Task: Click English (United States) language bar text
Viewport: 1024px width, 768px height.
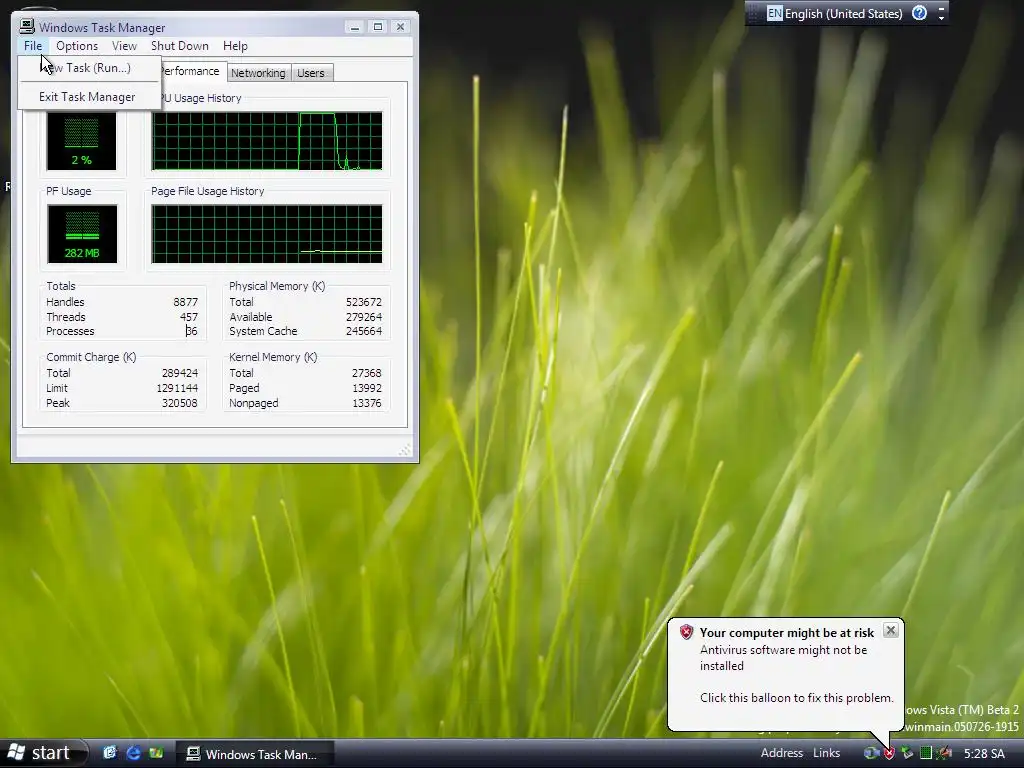Action: point(843,13)
